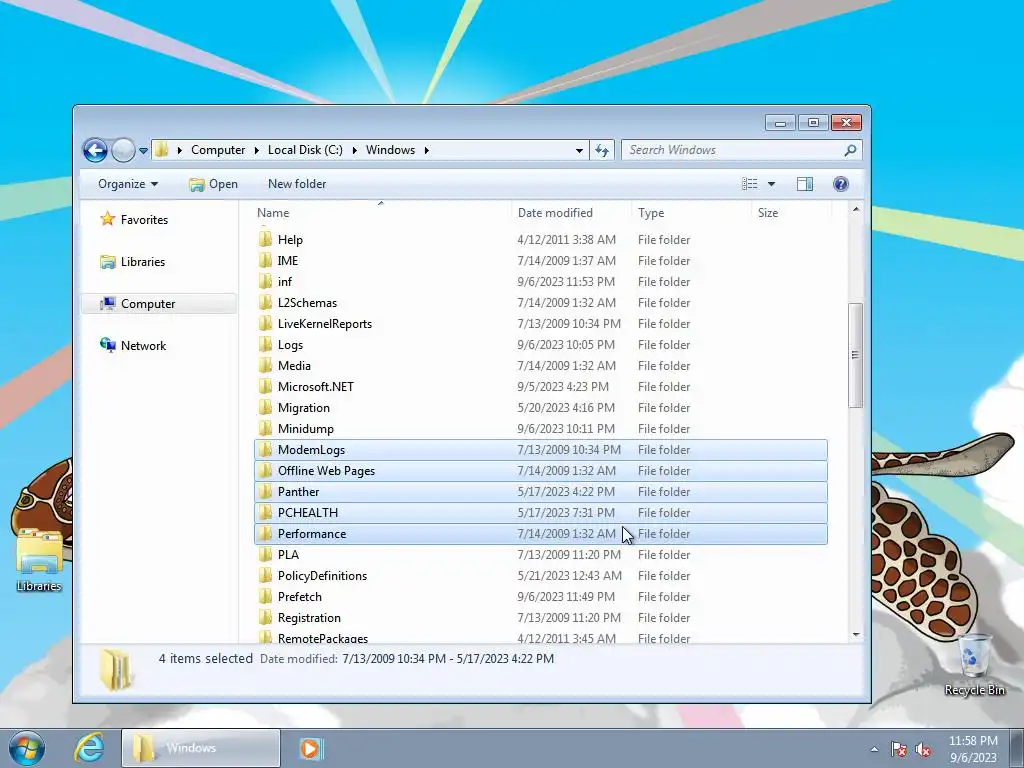Select the Minidump folder icon
This screenshot has width=1024, height=768.
265,428
